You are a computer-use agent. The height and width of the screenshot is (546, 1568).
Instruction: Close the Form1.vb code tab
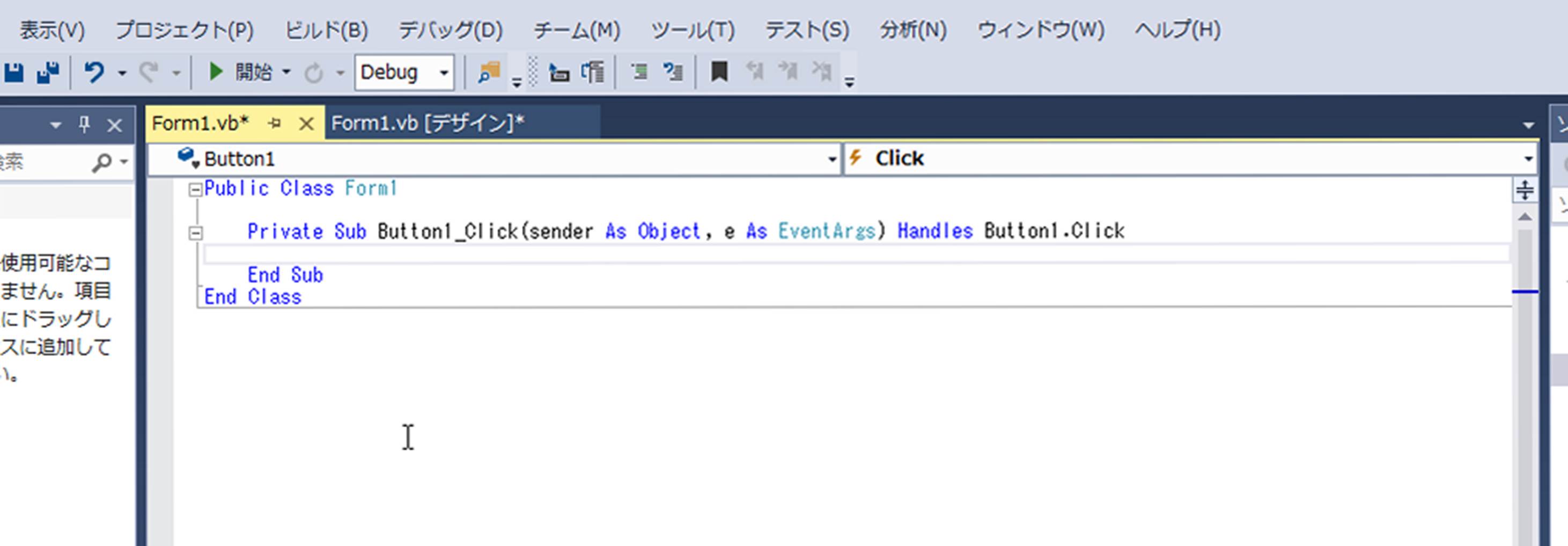[x=306, y=125]
